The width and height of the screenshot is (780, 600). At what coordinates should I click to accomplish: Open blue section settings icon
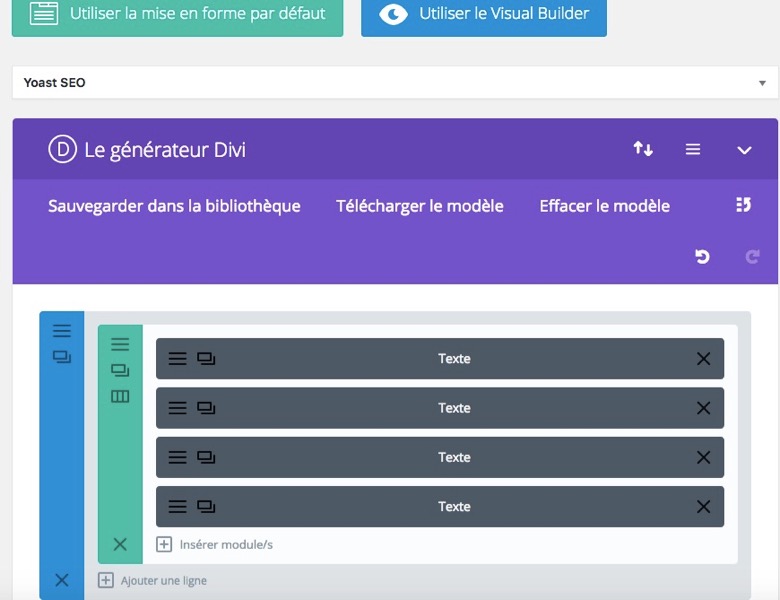62,331
